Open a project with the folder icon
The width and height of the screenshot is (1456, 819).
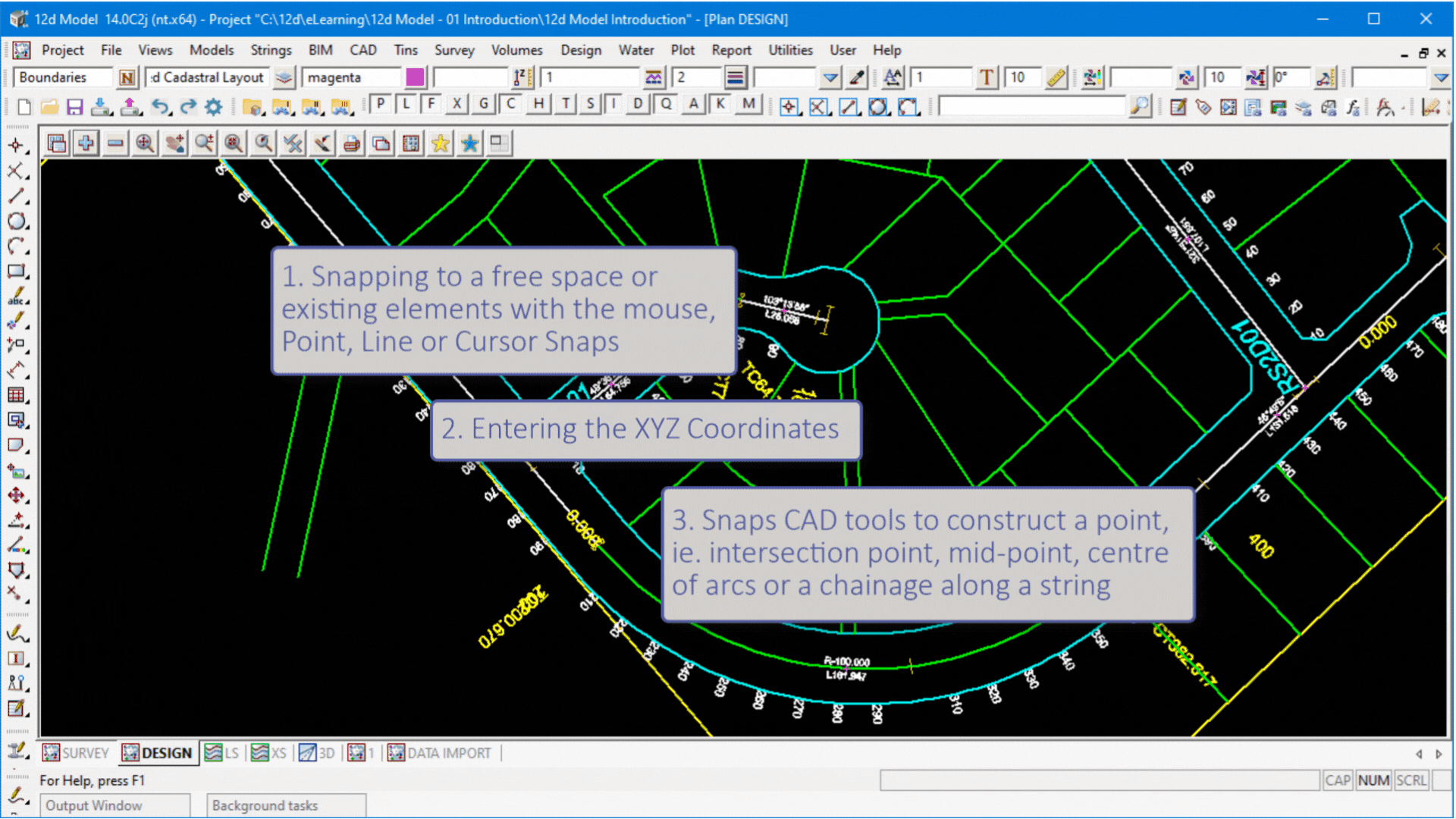50,107
